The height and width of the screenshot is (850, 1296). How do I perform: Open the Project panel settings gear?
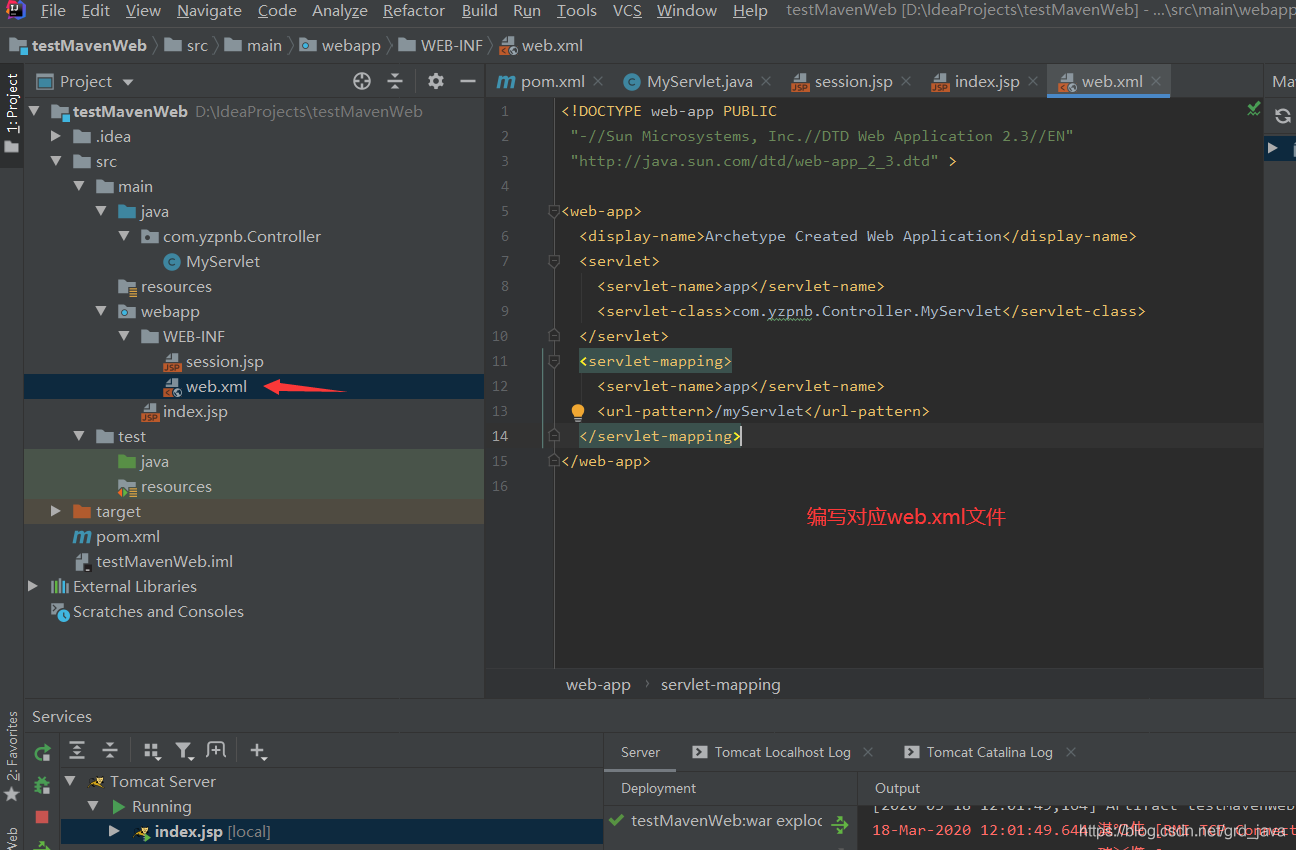pos(435,81)
